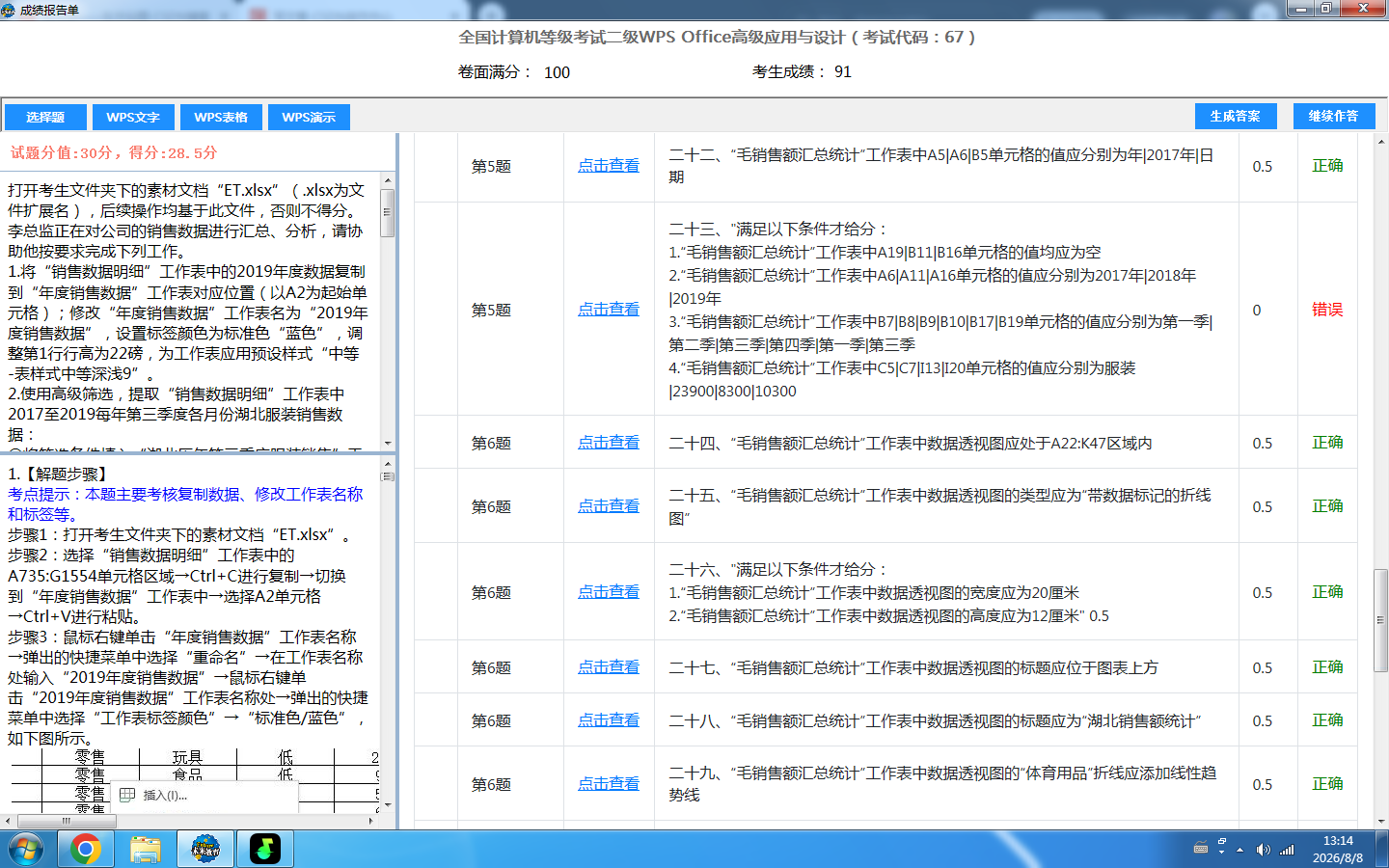Show hidden tray icons arrow

1240,850
